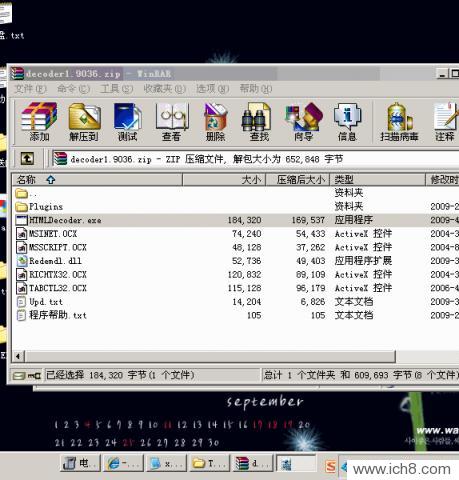Screen dimensions: 459x480
Task: Click the 测试 (Test) toolbar icon
Action: click(128, 122)
